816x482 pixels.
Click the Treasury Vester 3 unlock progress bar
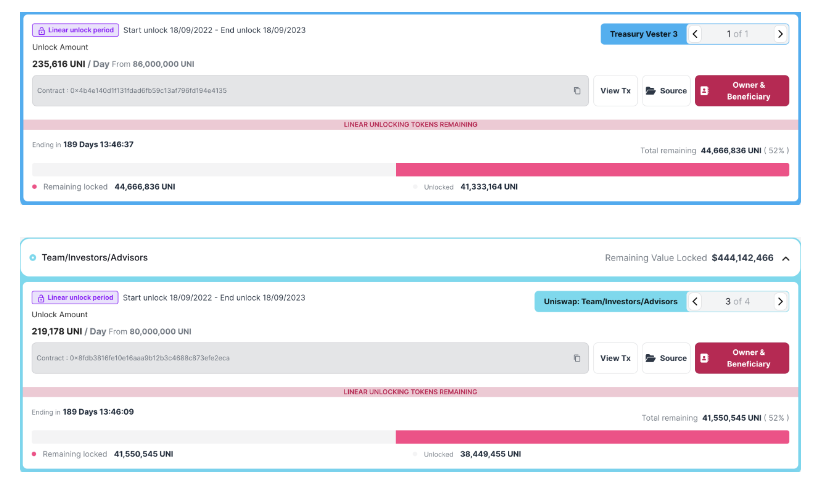(x=410, y=170)
